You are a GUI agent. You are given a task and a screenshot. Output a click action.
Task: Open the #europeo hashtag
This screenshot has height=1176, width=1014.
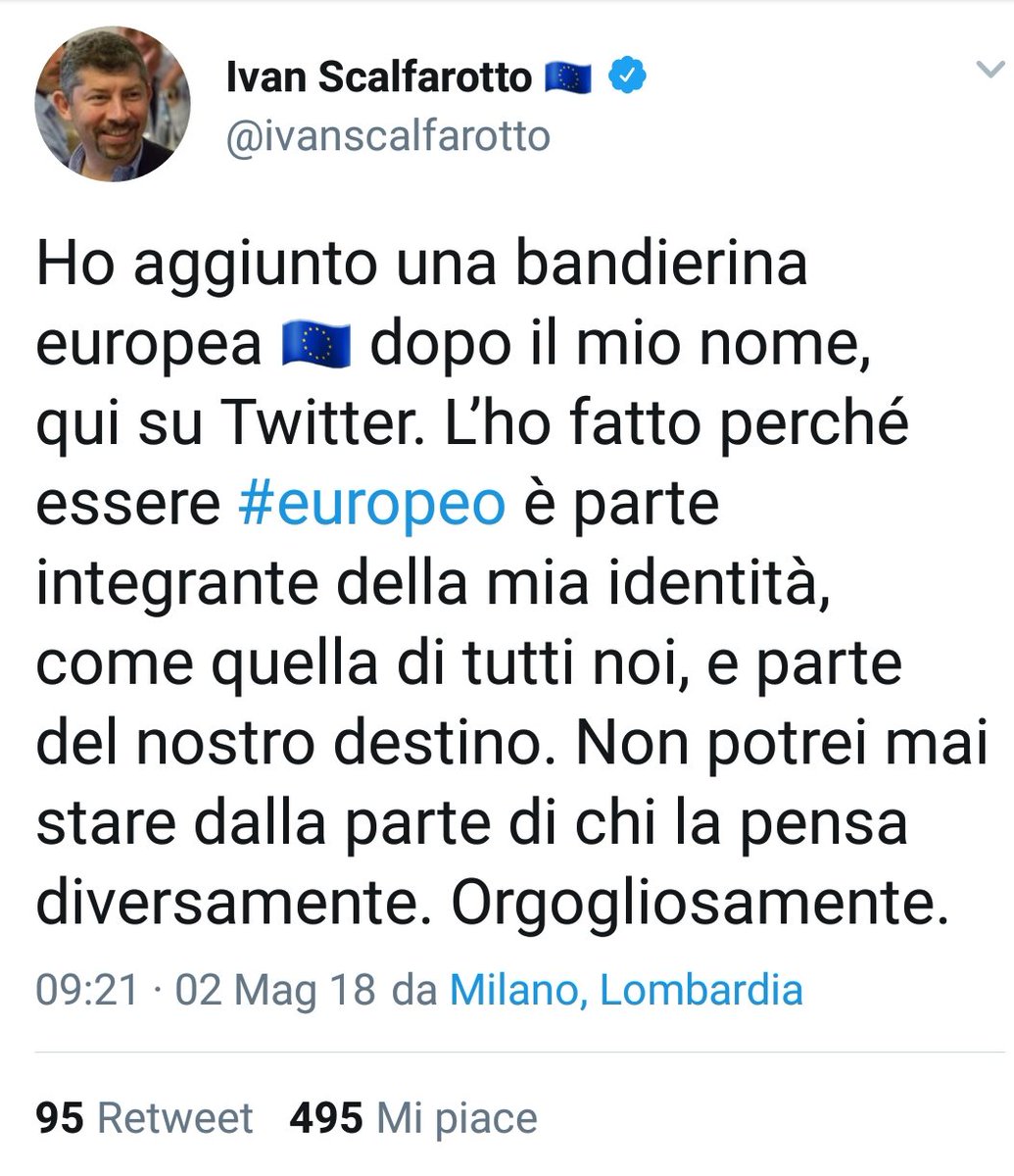point(372,503)
